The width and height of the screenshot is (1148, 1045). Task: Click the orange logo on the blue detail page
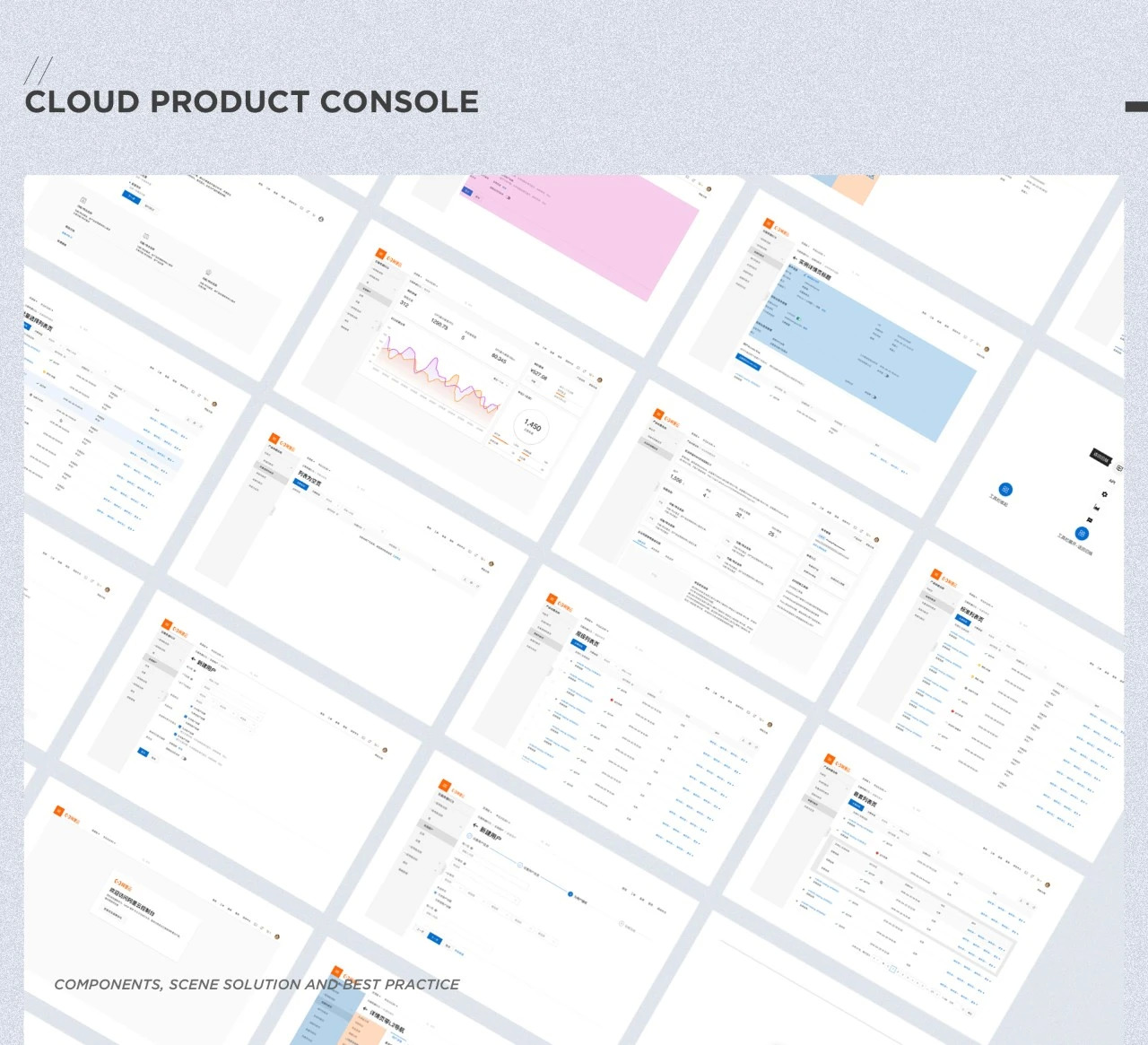tap(769, 222)
